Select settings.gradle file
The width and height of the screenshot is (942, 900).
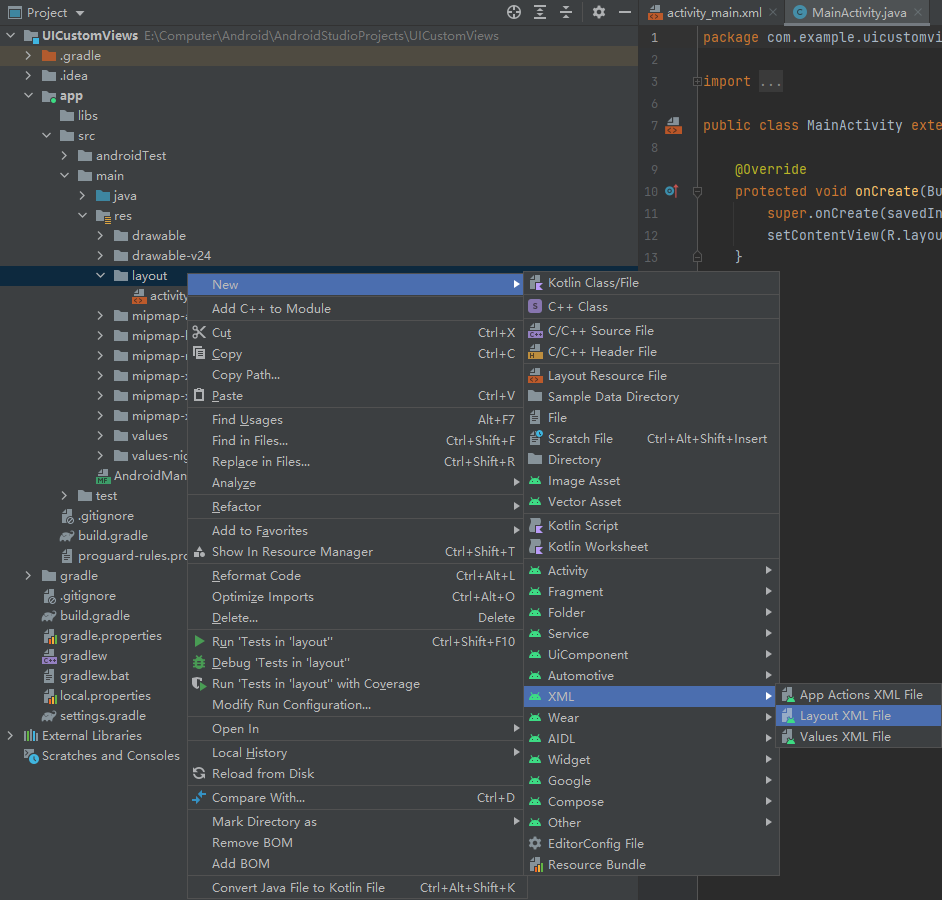102,716
